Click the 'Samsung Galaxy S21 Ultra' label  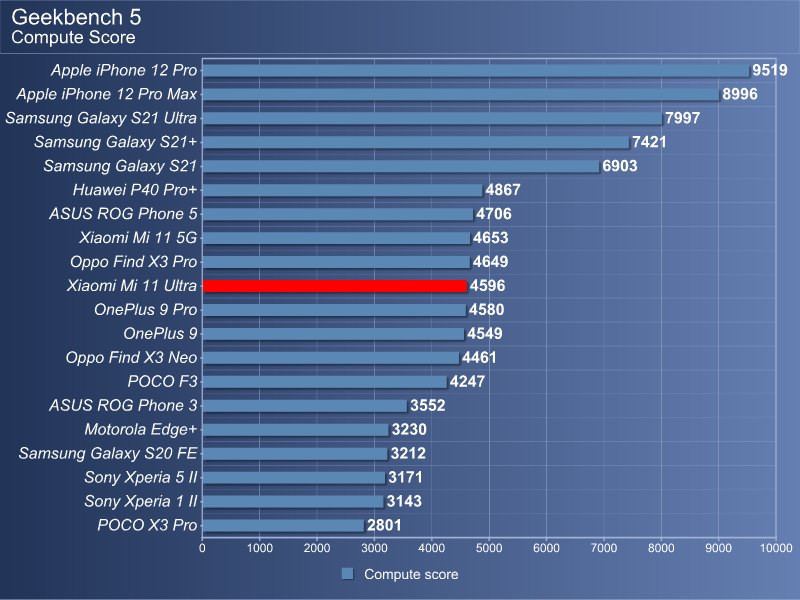point(101,118)
